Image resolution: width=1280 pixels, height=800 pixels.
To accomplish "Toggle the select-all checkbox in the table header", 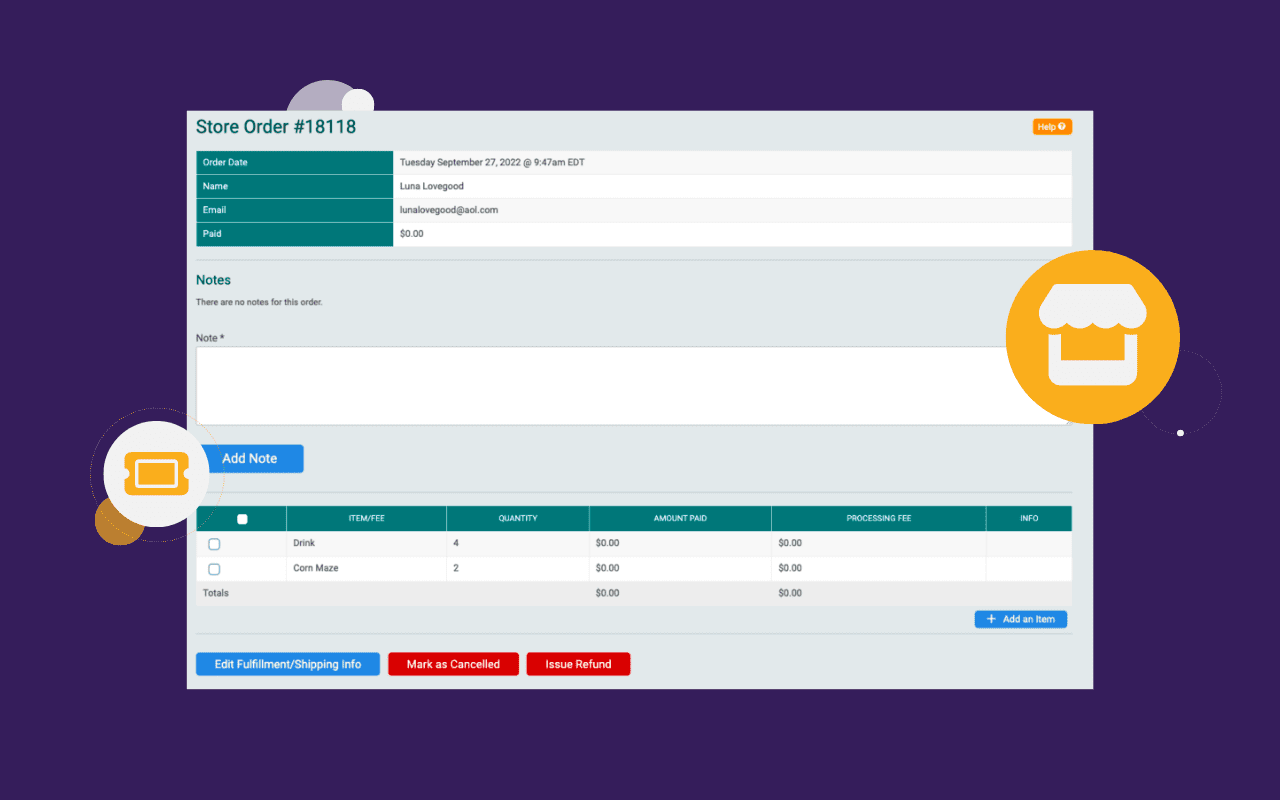I will [x=240, y=517].
